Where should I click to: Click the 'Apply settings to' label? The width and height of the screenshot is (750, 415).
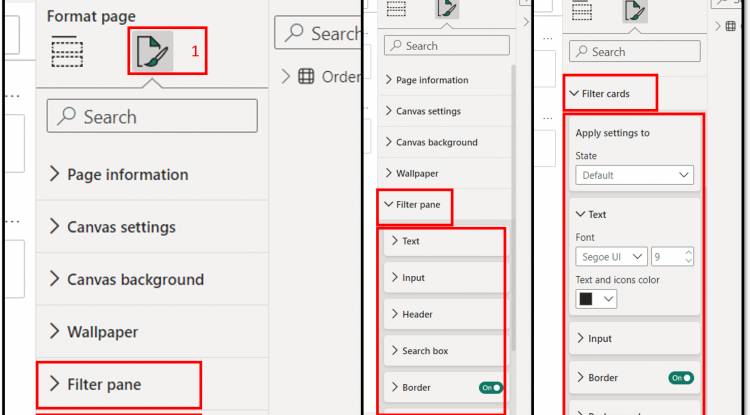pos(612,133)
